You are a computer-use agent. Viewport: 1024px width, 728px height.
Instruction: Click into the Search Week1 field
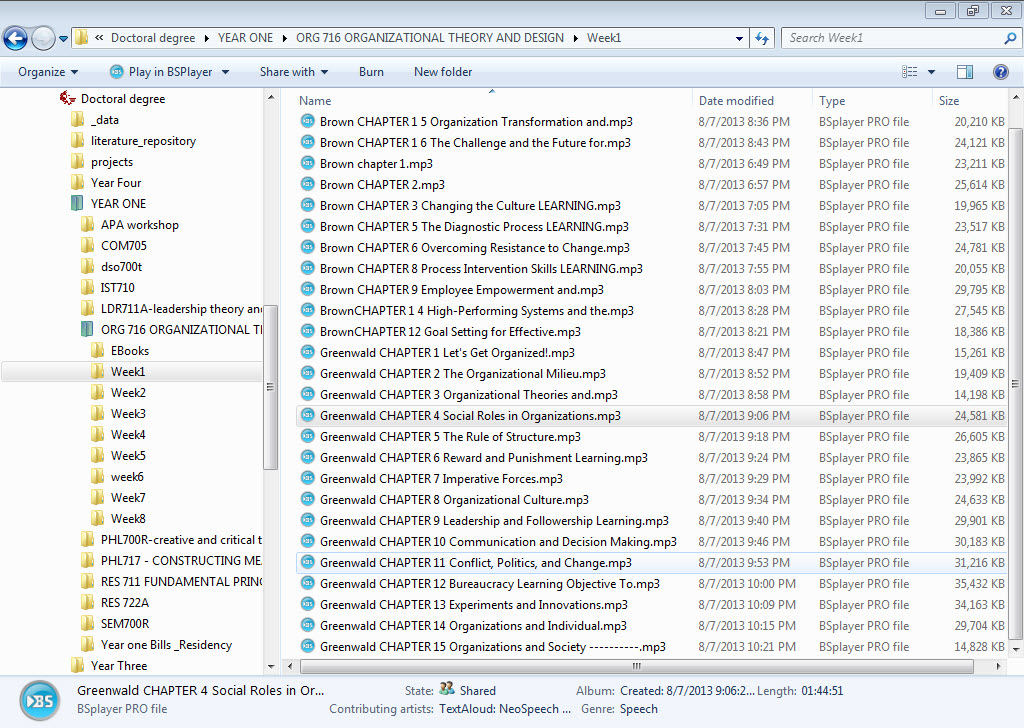click(892, 38)
